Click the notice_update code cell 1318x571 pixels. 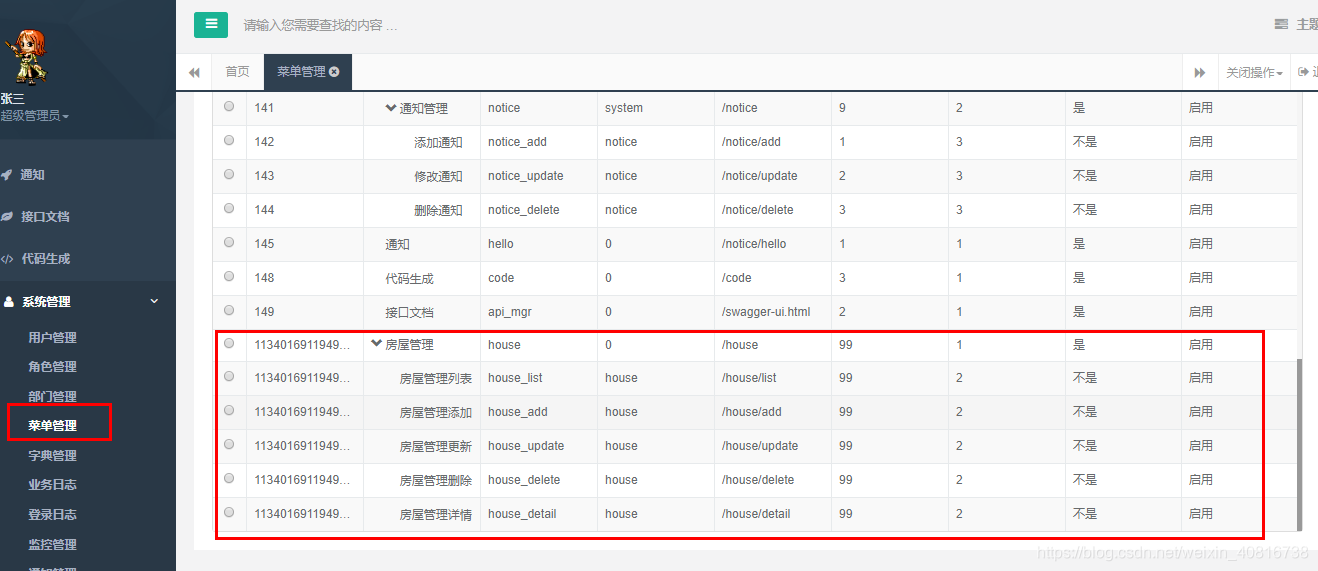coord(526,176)
